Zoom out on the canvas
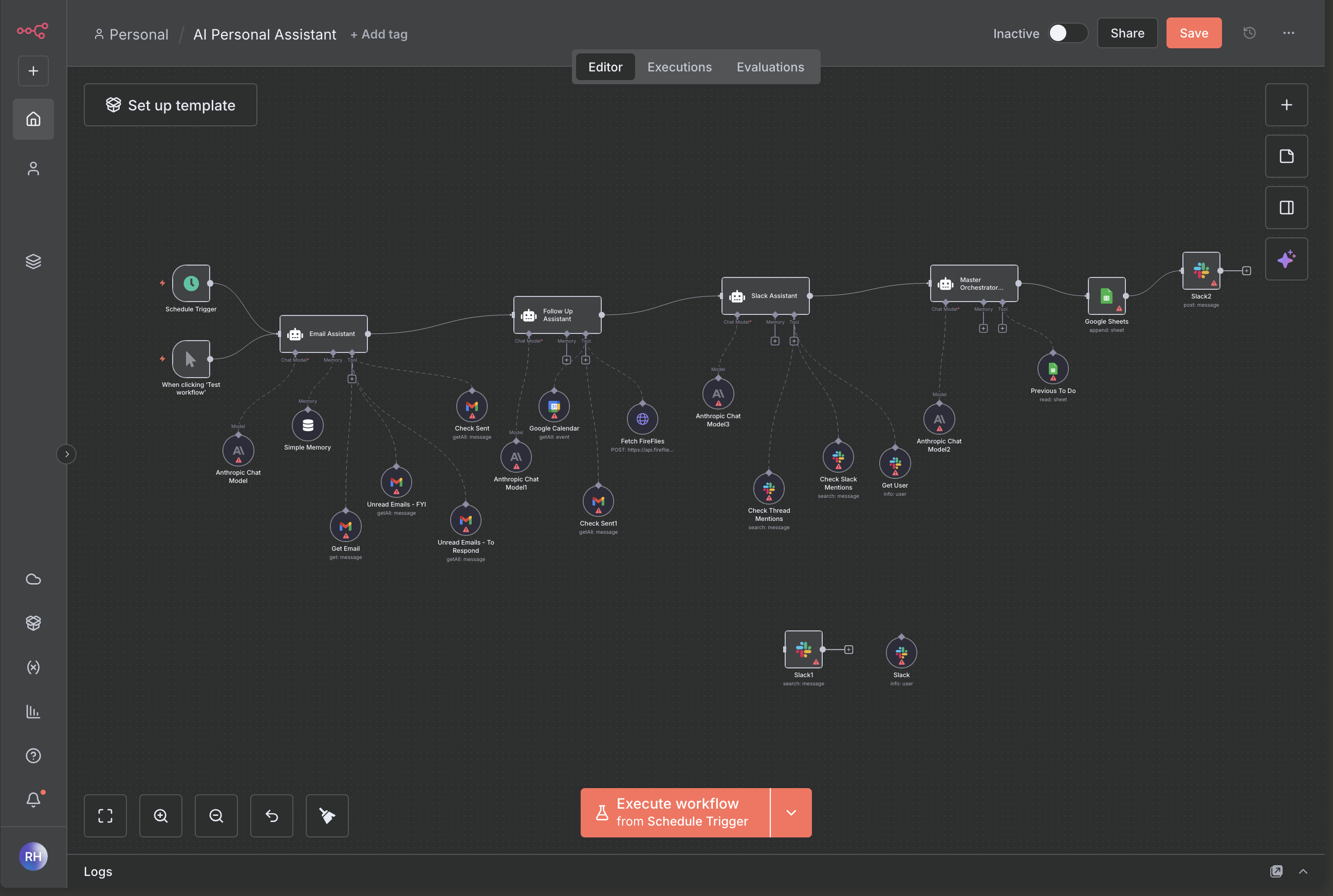 pos(216,815)
